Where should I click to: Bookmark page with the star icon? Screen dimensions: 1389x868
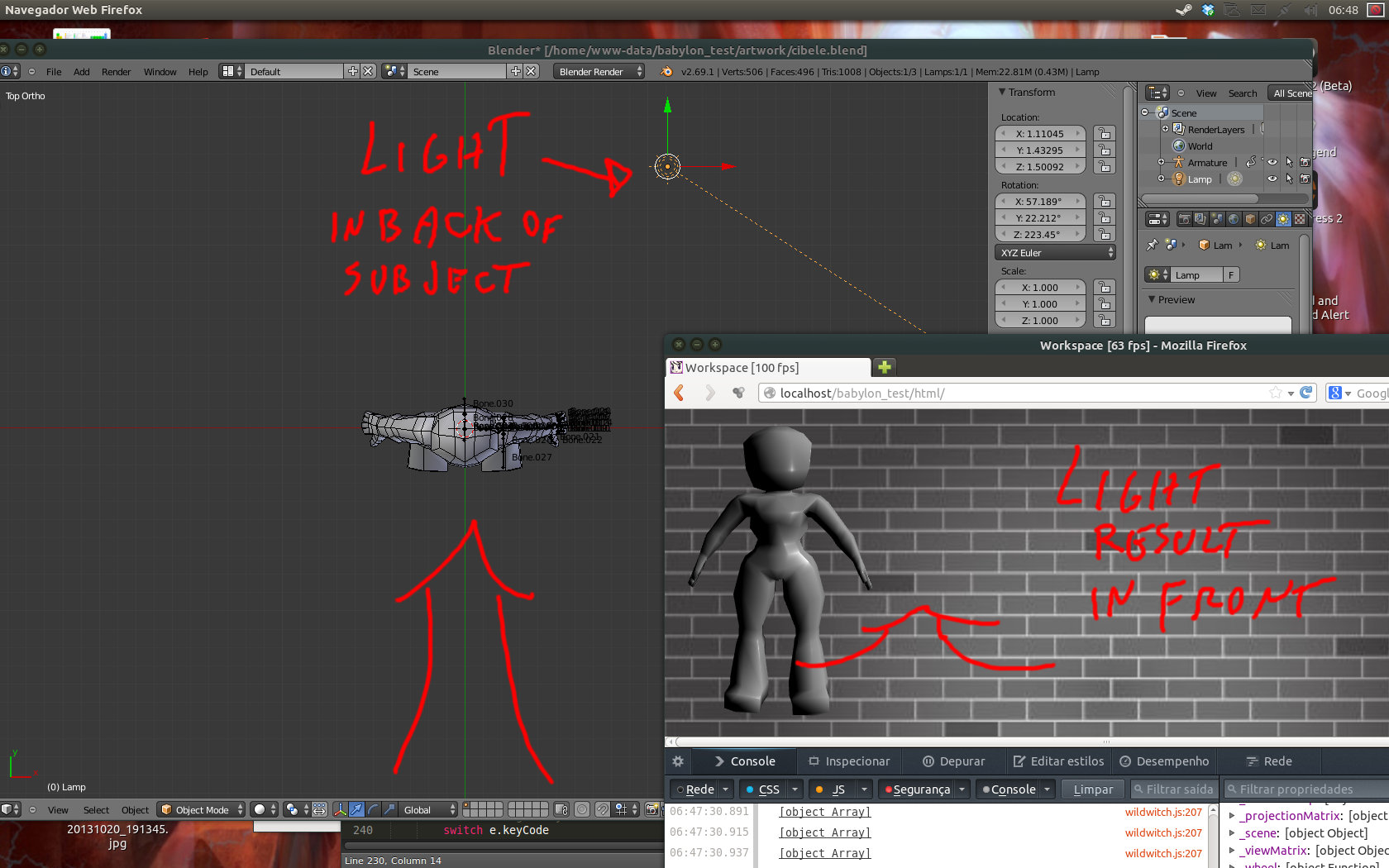tap(1276, 393)
